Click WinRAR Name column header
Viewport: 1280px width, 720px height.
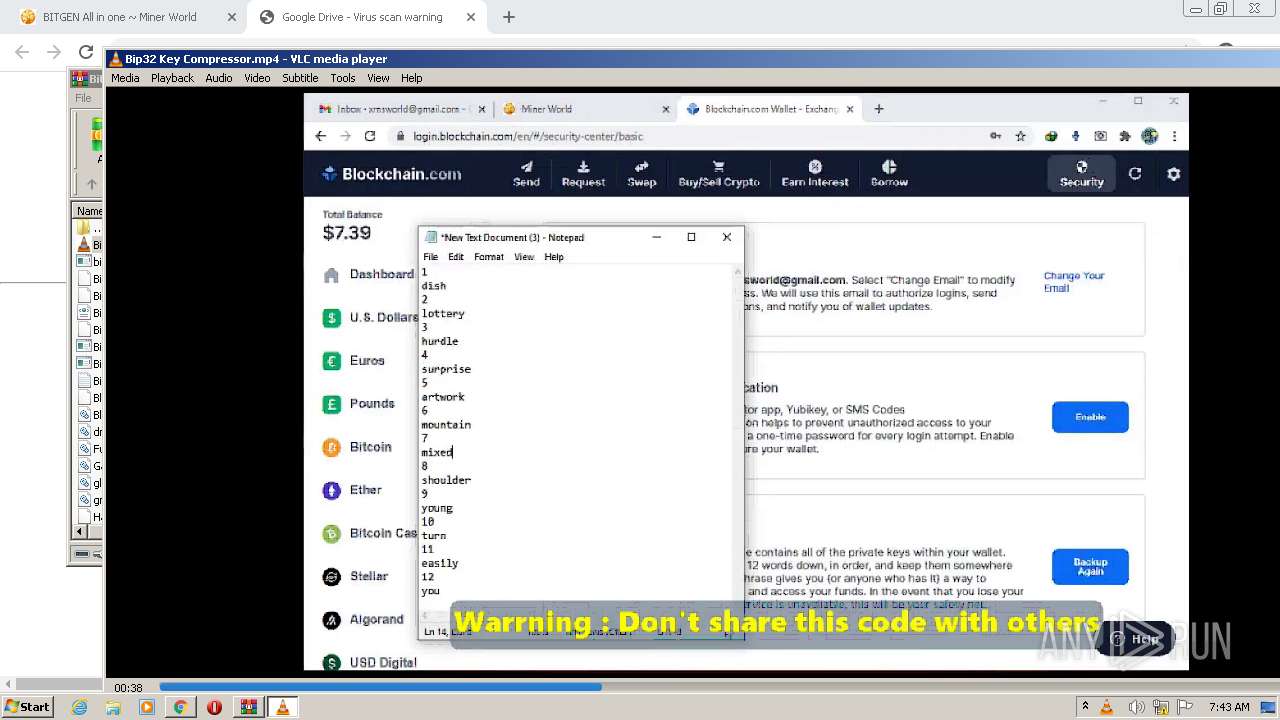89,211
